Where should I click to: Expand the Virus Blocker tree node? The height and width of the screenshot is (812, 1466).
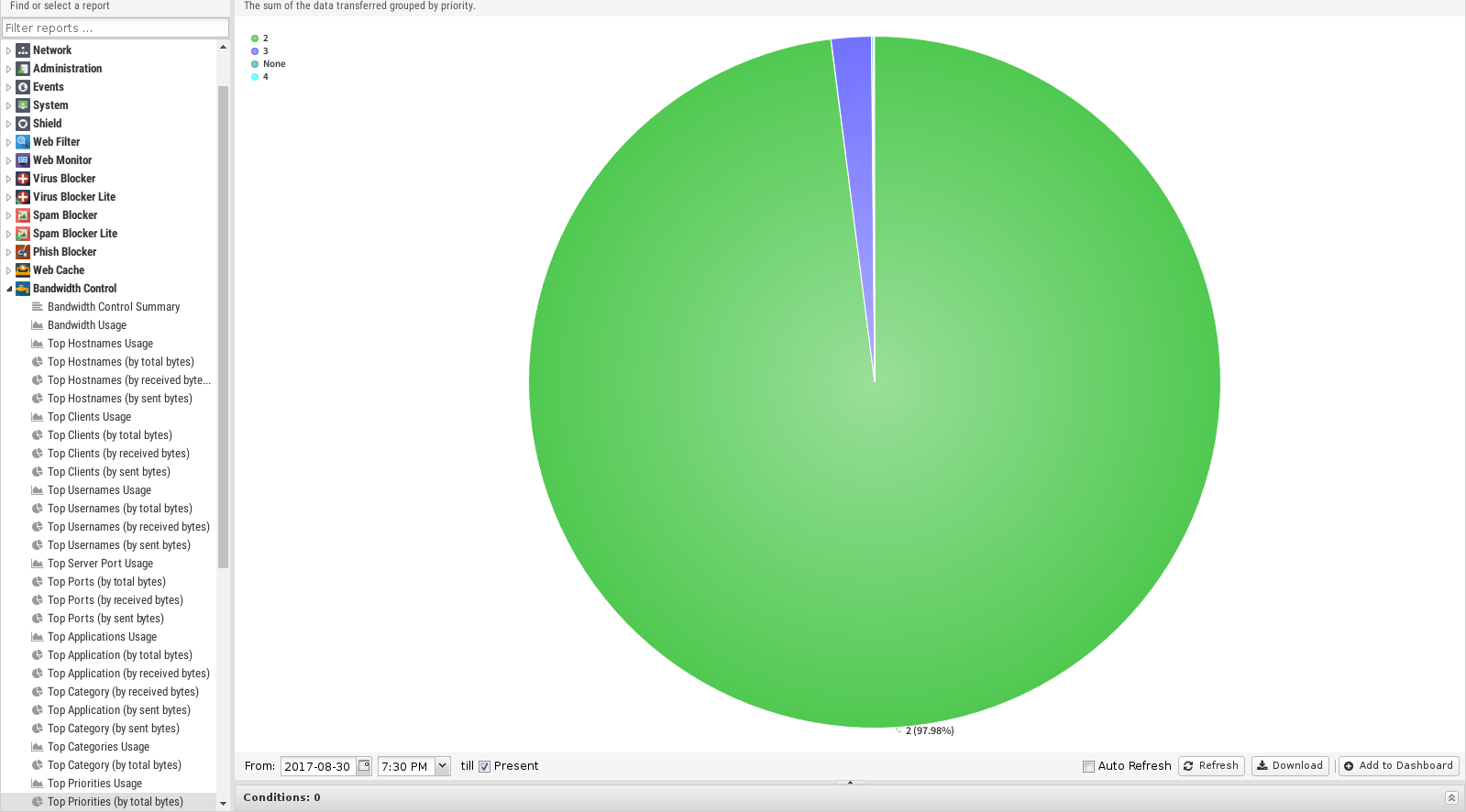click(x=9, y=179)
